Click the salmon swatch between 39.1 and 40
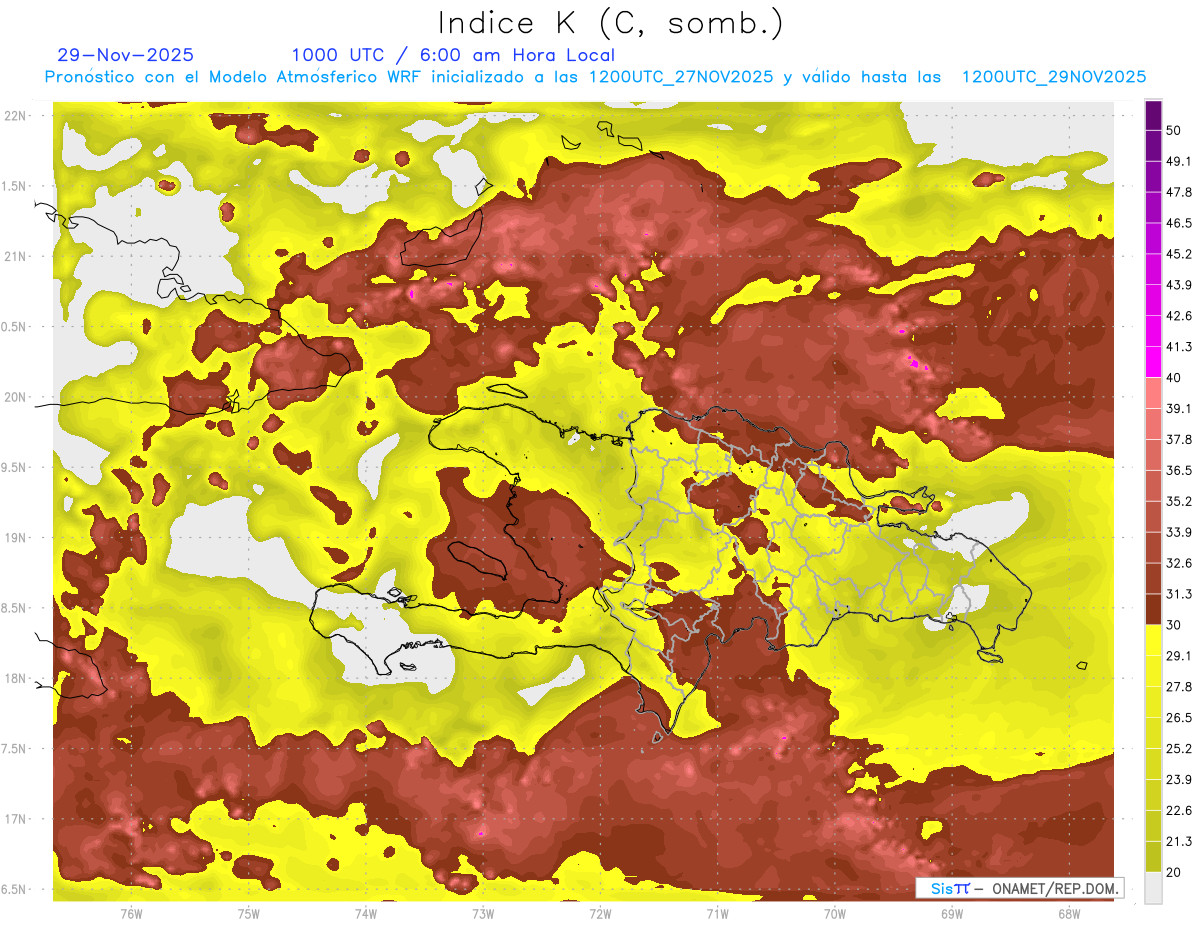Screen dimensions: 1200x927 (1154, 393)
